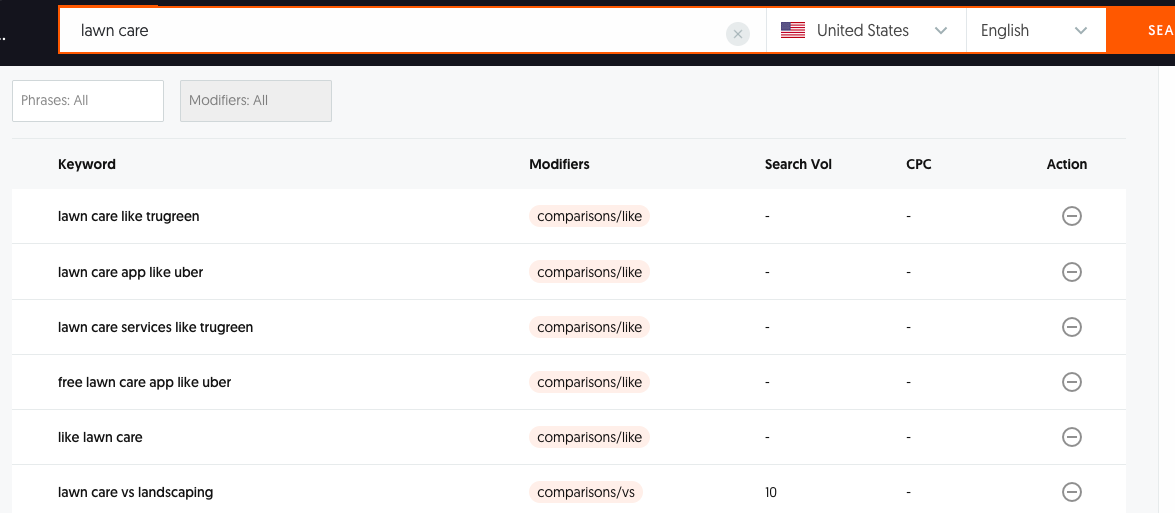Open the Modifiers: All filter
The image size is (1175, 513).
pyautogui.click(x=255, y=101)
